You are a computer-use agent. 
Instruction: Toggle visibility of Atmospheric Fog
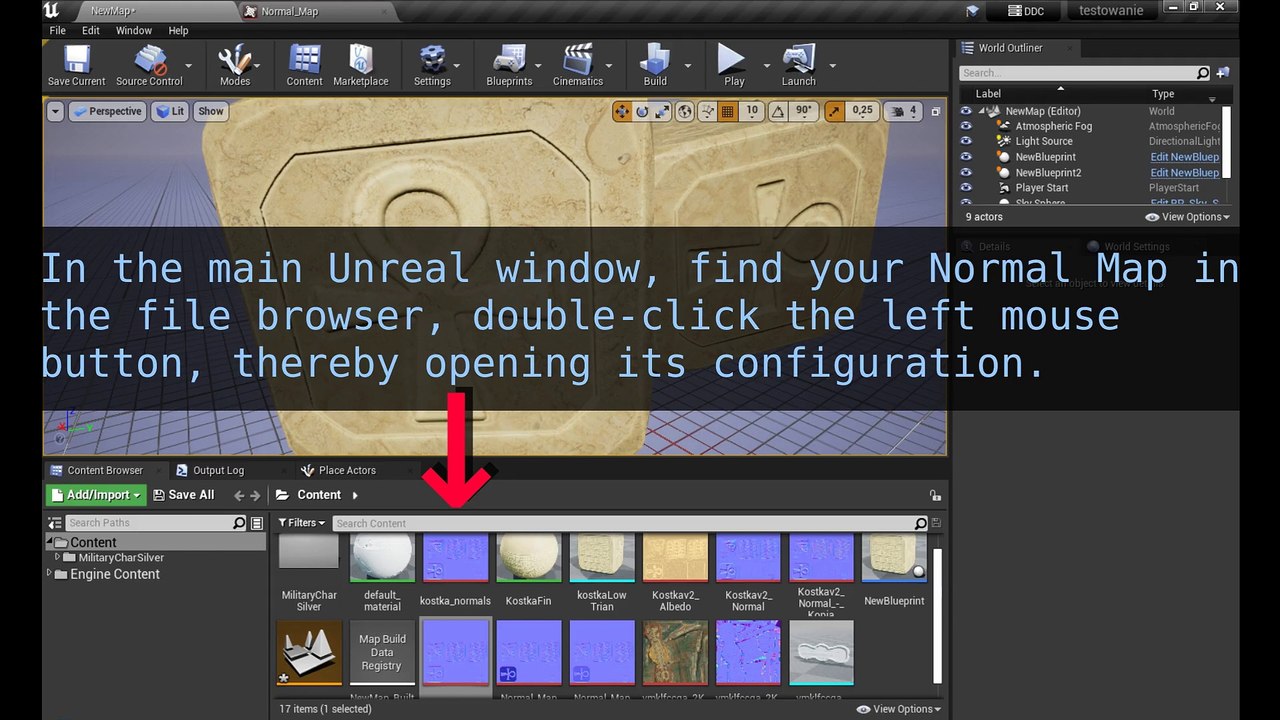point(966,126)
